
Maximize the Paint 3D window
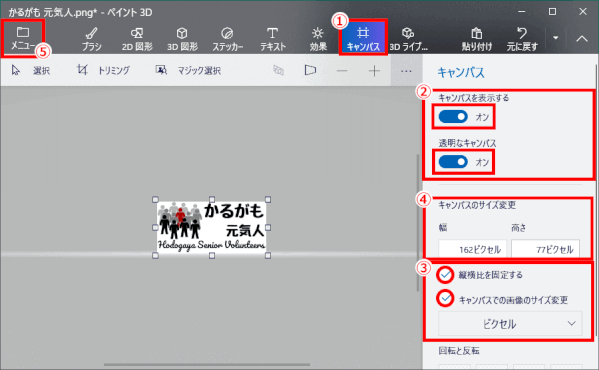552,11
